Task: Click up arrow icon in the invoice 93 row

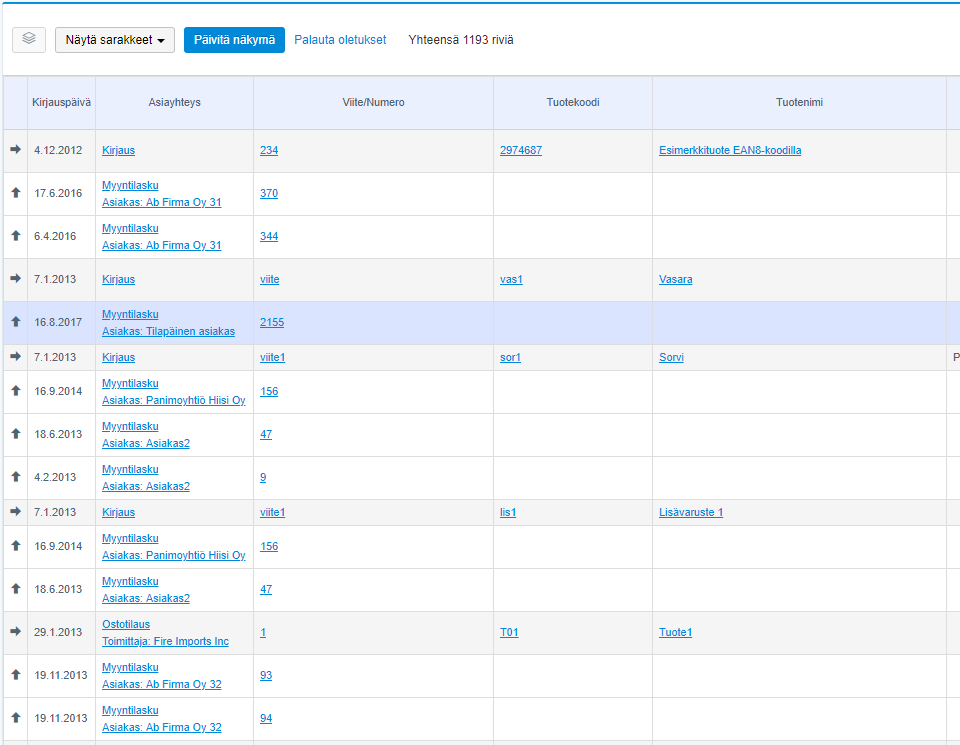Action: point(16,674)
